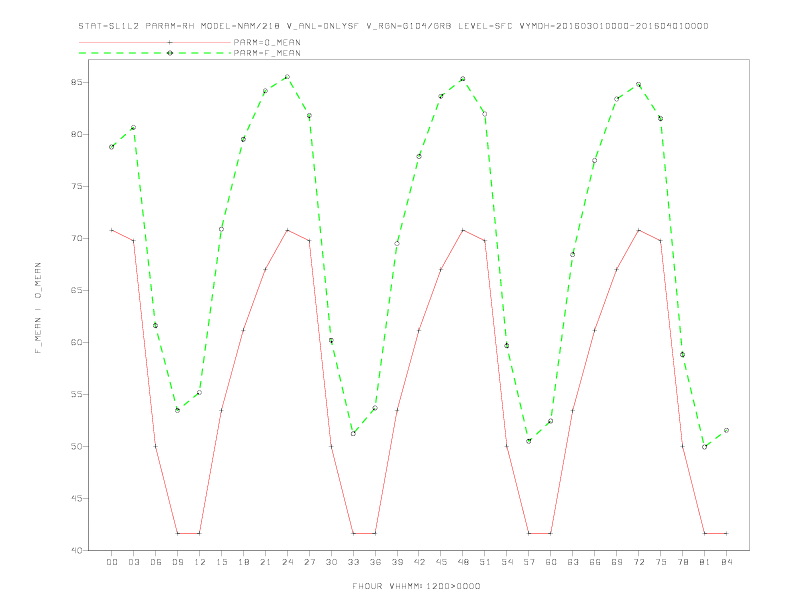This screenshot has height=612, width=792.
Task: Click the x-axis tick label 03
Action: 133,562
